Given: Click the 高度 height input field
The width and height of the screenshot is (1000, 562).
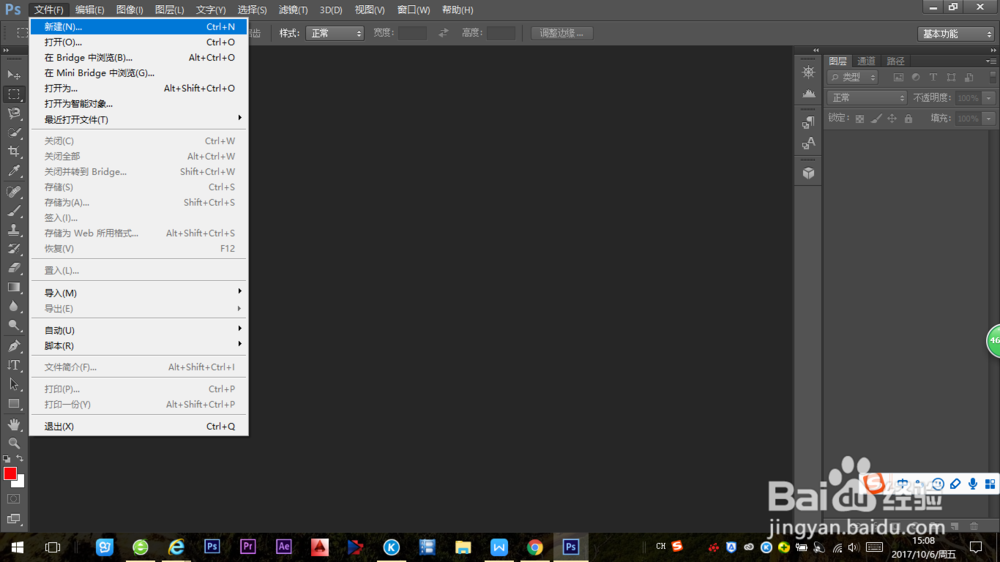Looking at the screenshot, I should (x=501, y=33).
